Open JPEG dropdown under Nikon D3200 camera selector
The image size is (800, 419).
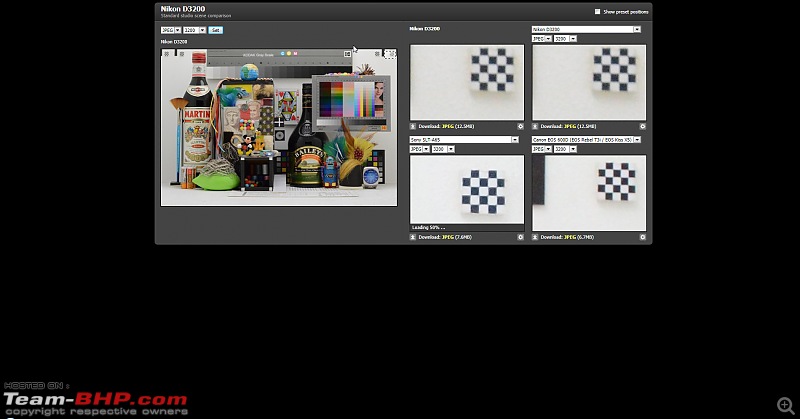coord(542,38)
